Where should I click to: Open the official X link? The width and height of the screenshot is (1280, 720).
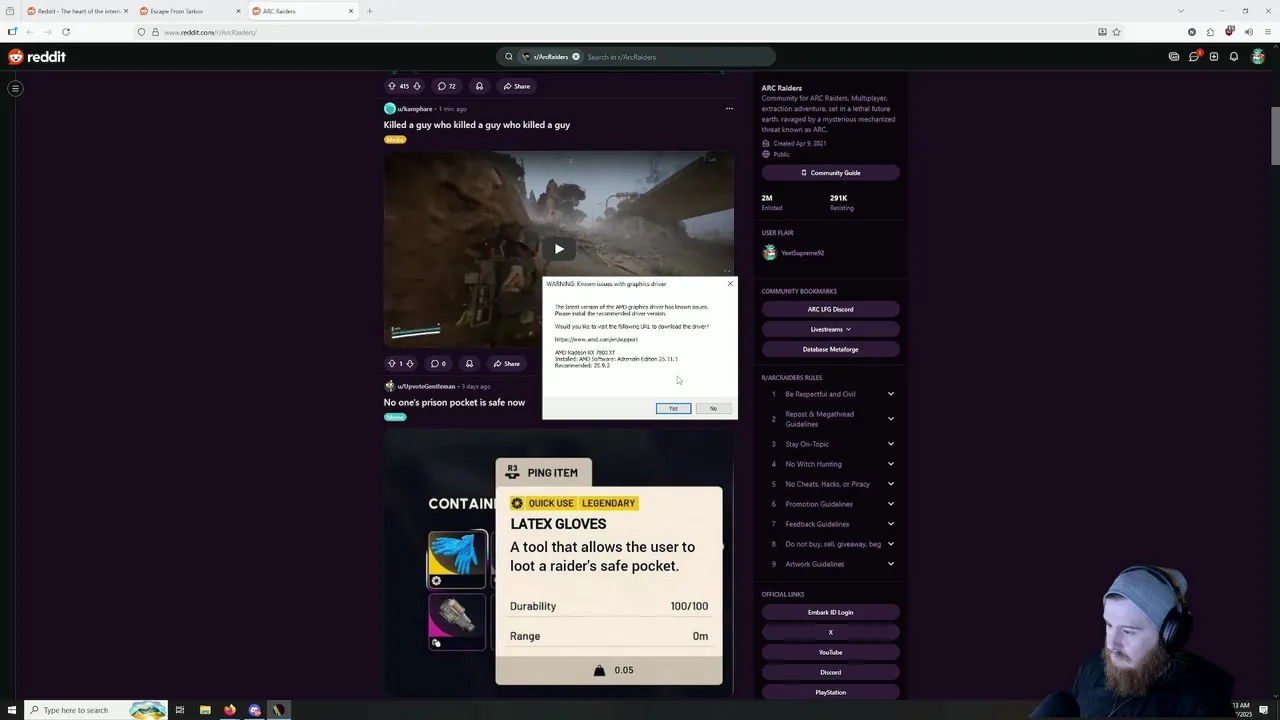tap(830, 632)
